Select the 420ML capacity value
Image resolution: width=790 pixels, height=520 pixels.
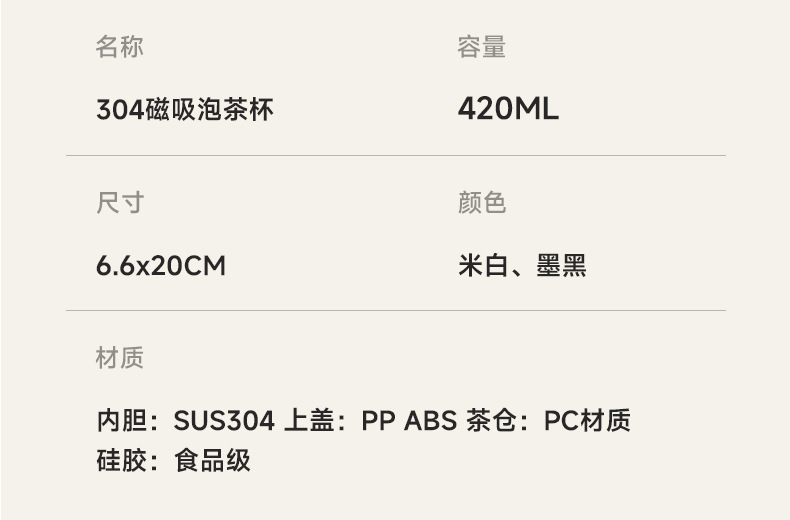[x=508, y=109]
